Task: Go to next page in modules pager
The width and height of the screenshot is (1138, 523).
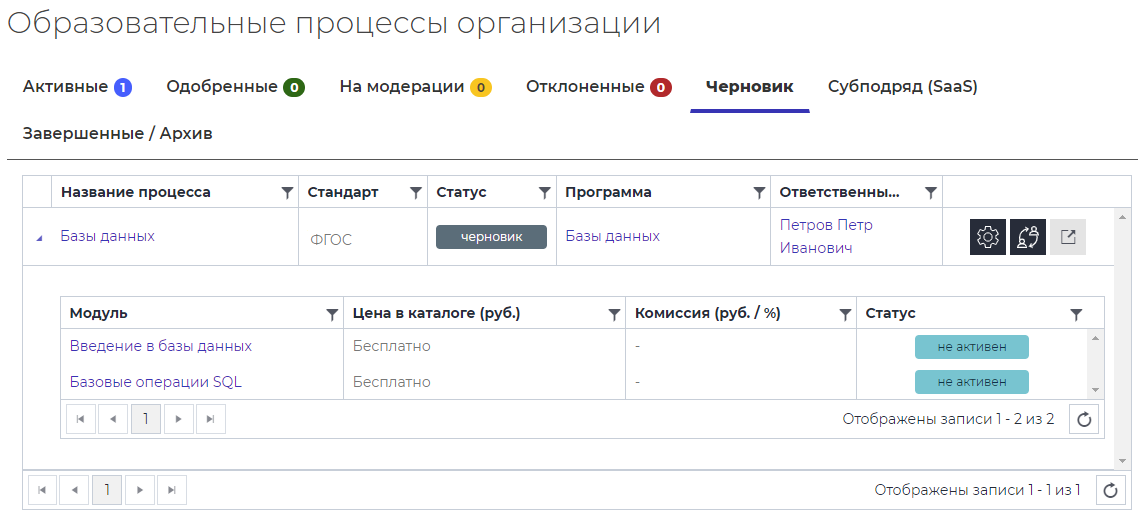Action: pos(178,419)
